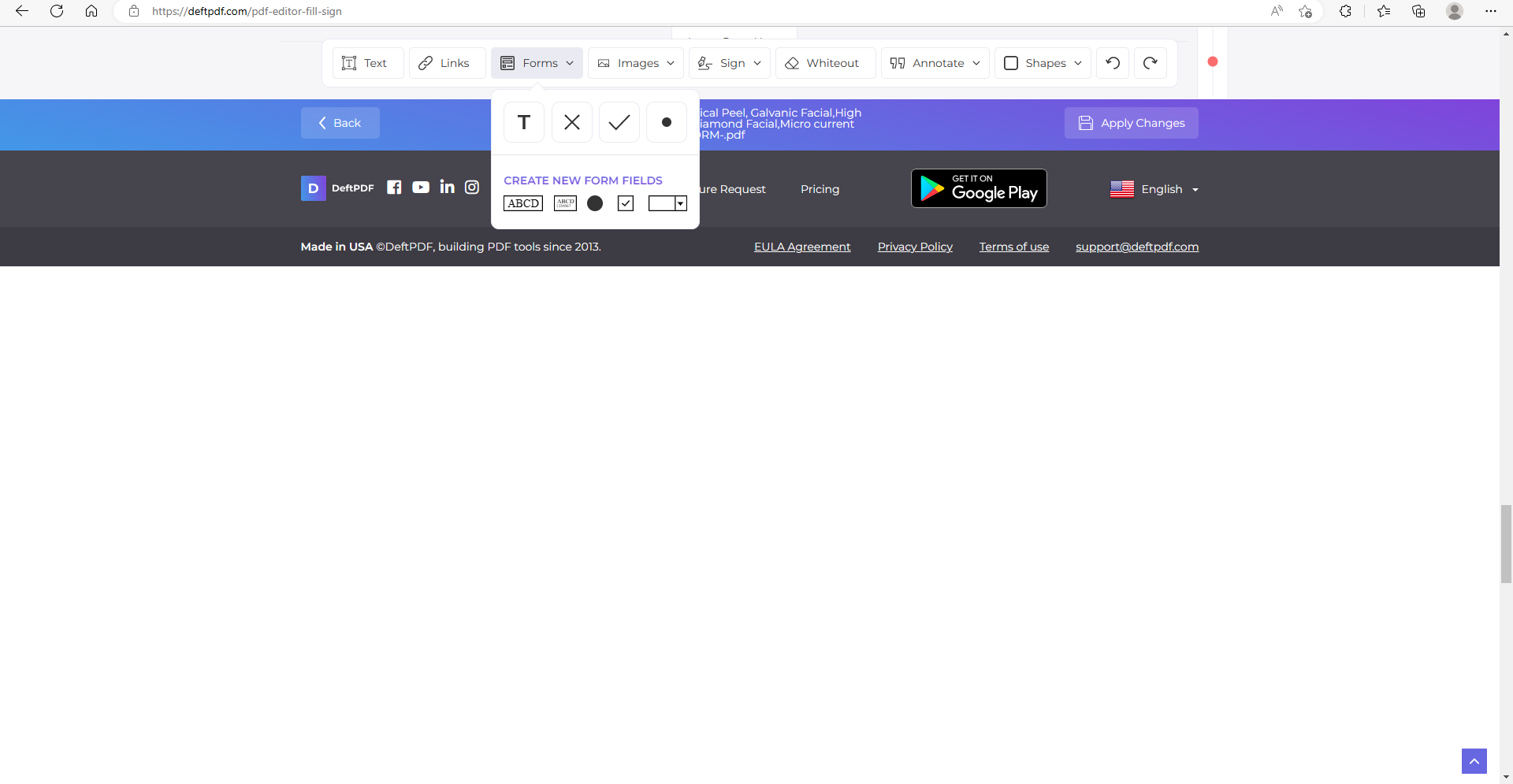This screenshot has height=784, width=1513.
Task: Expand the Images dropdown
Action: [636, 63]
